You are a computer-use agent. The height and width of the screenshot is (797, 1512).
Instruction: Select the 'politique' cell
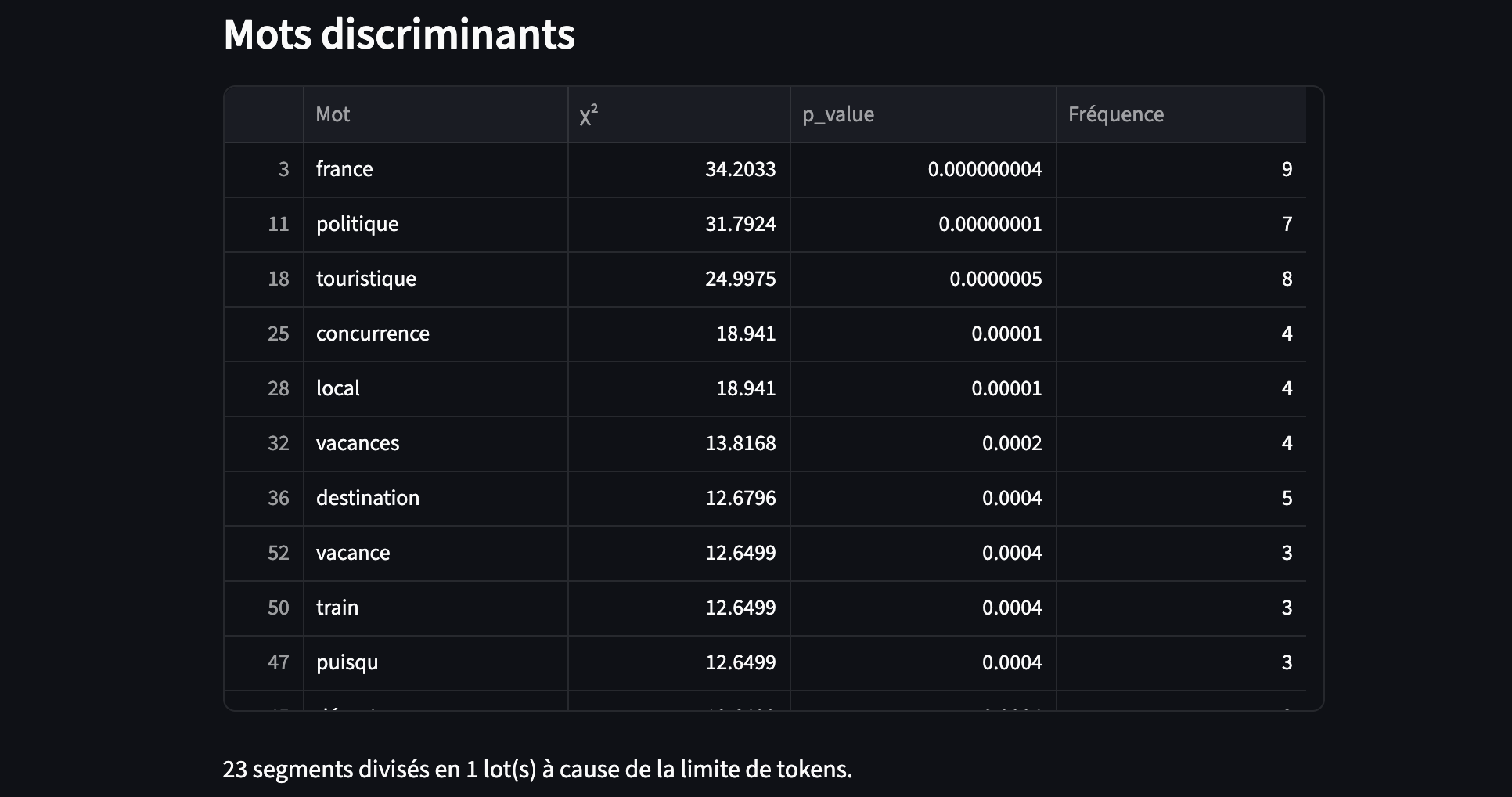click(435, 224)
